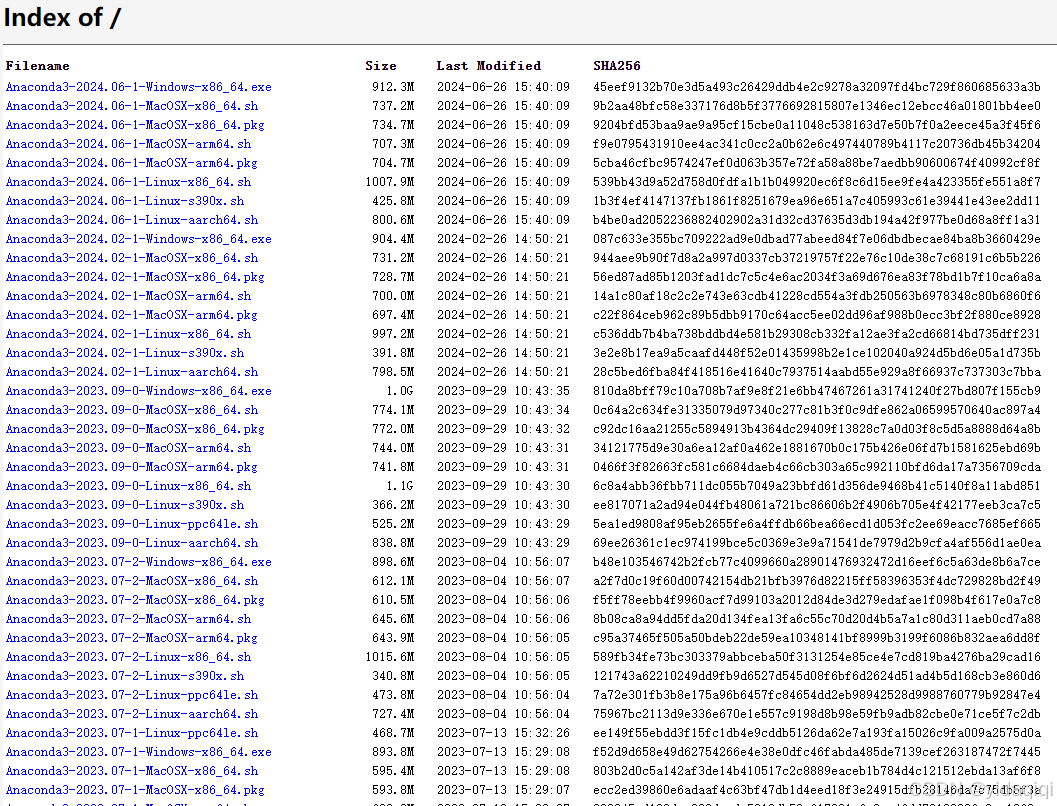The width and height of the screenshot is (1057, 806).
Task: Click Anaconda3-2023.07-1-Windows-x86_64.exe link
Action: [x=138, y=751]
